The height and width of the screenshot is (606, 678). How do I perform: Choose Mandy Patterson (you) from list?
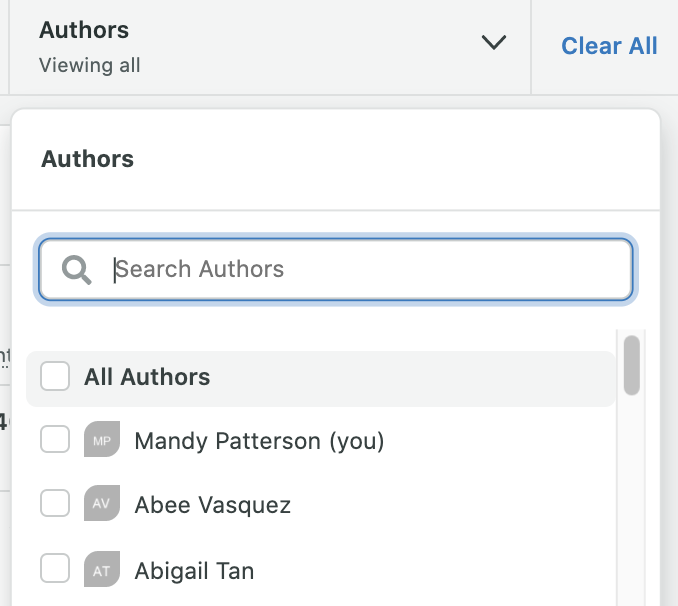259,441
